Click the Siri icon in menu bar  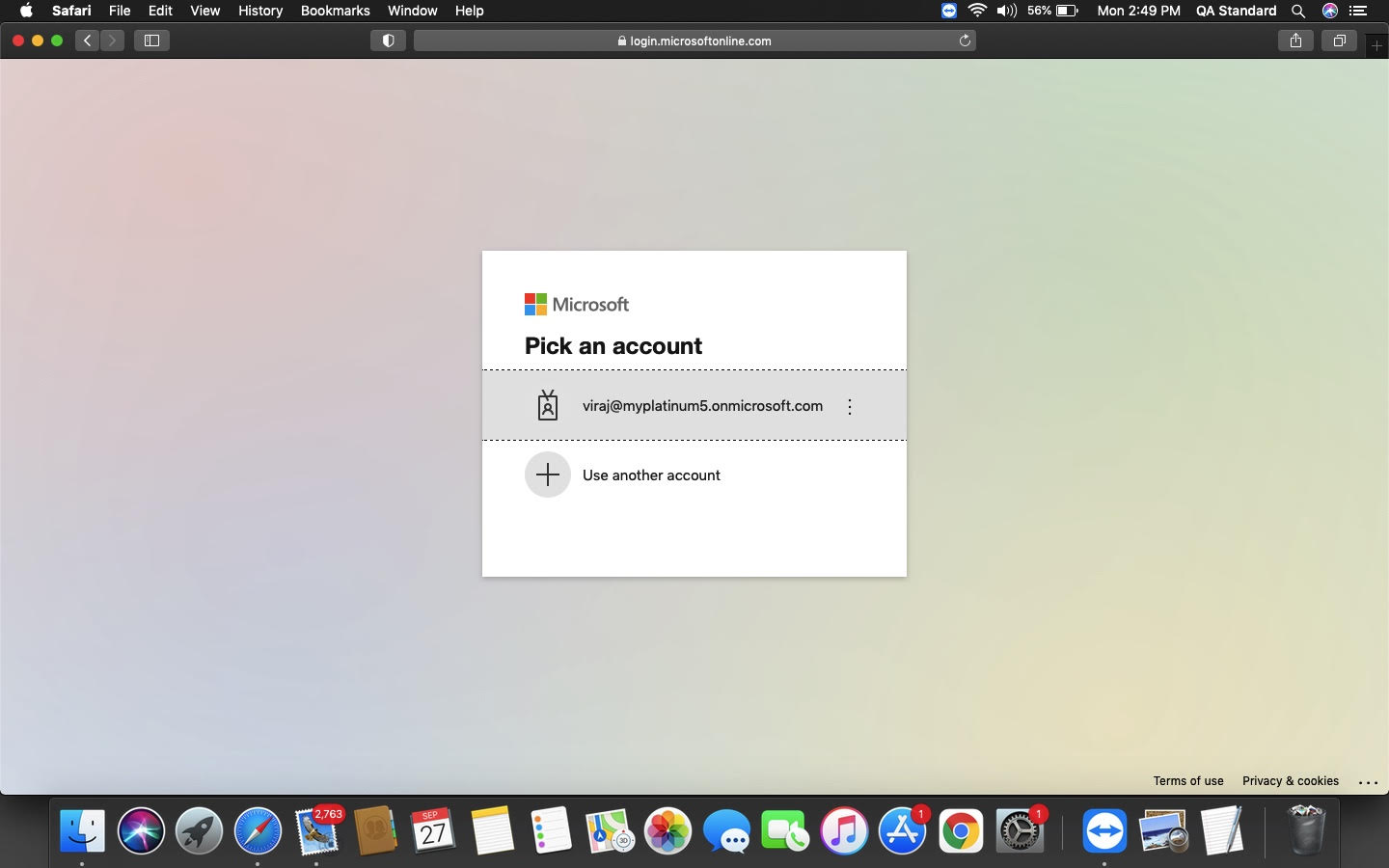1329,11
